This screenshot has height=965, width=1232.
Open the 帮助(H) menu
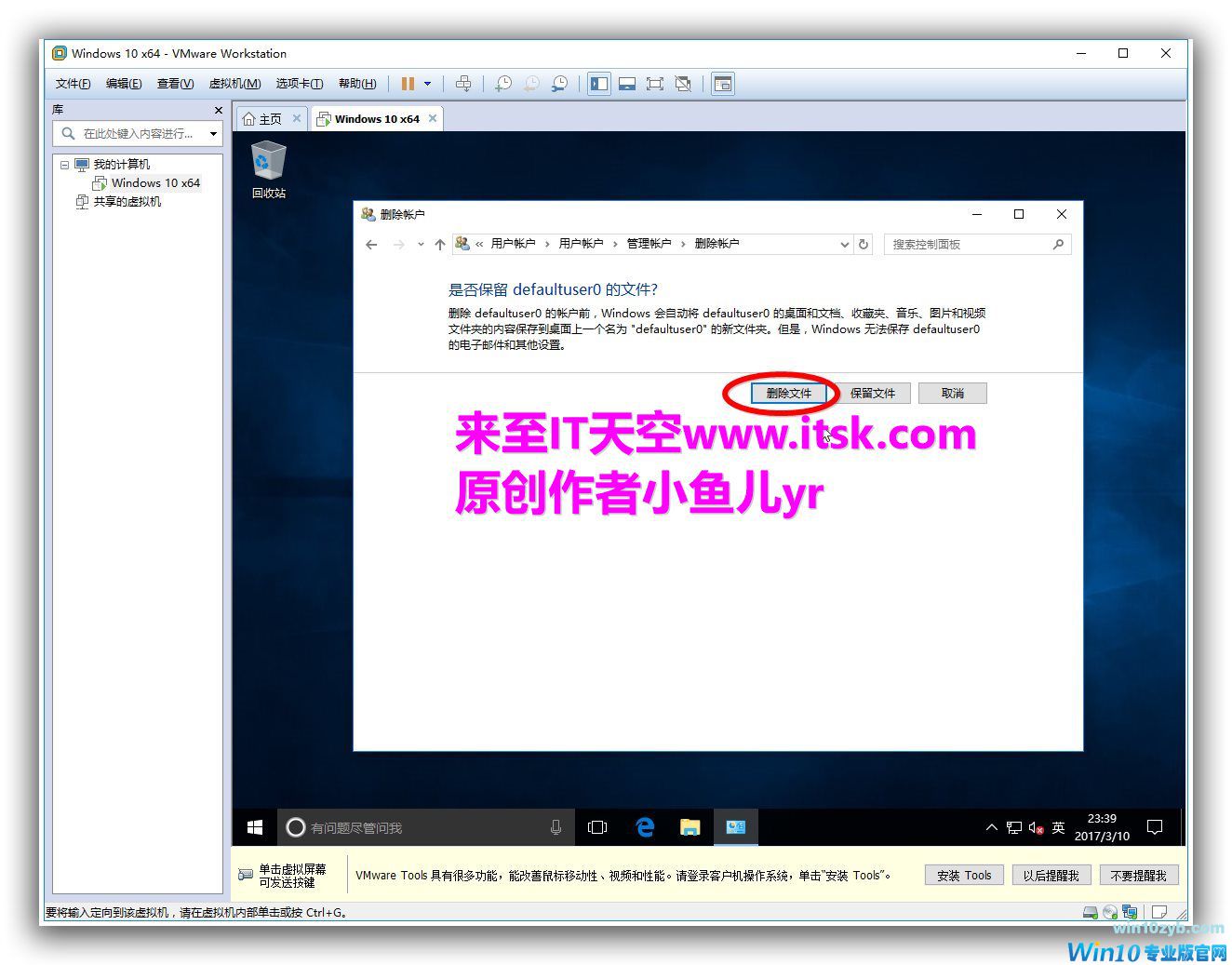[x=357, y=84]
